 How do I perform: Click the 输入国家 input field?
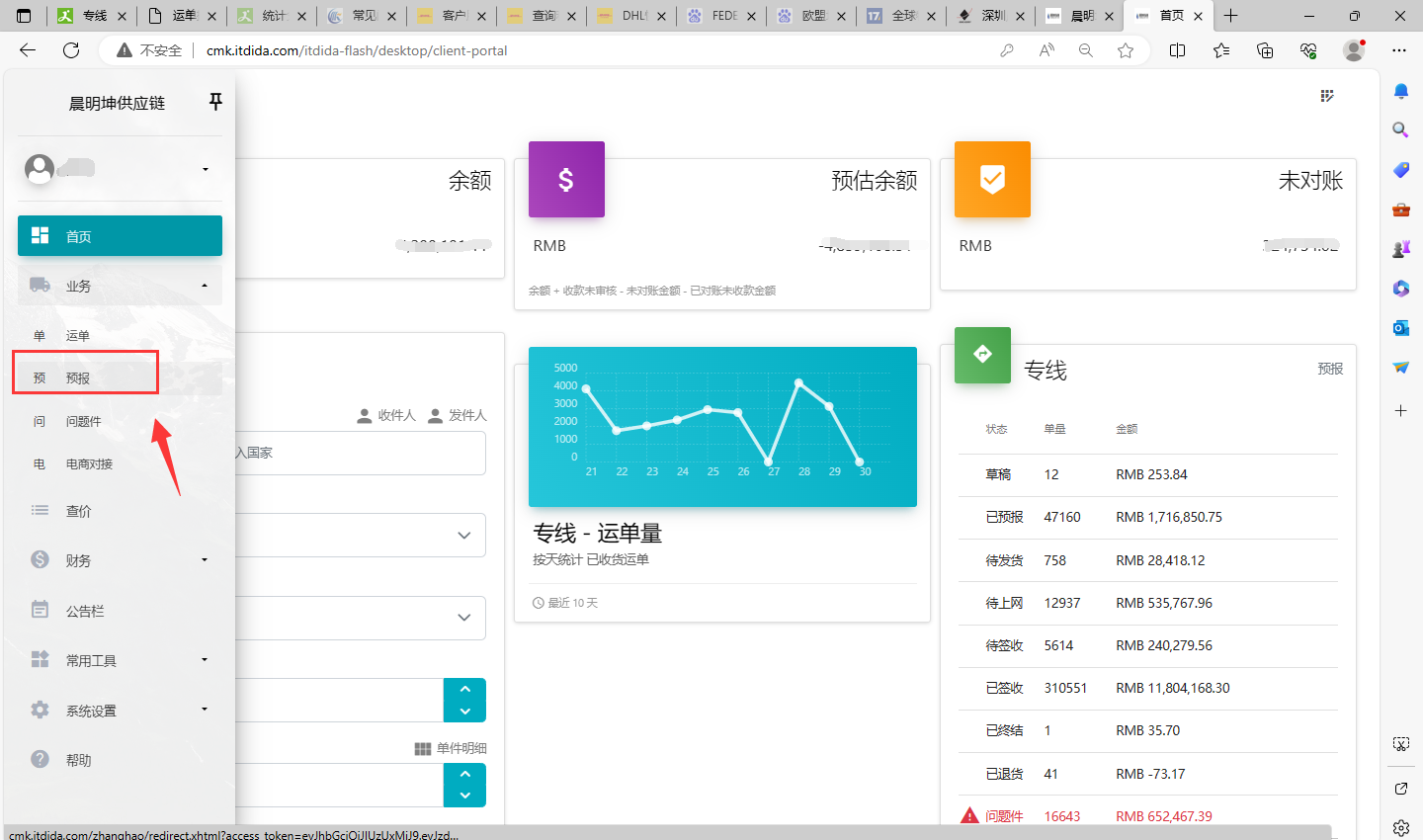pos(360,453)
